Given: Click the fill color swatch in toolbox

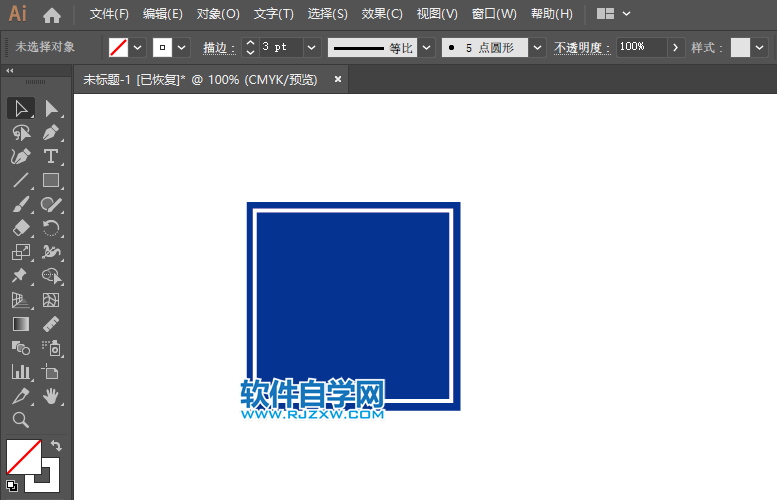Looking at the screenshot, I should click(23, 456).
